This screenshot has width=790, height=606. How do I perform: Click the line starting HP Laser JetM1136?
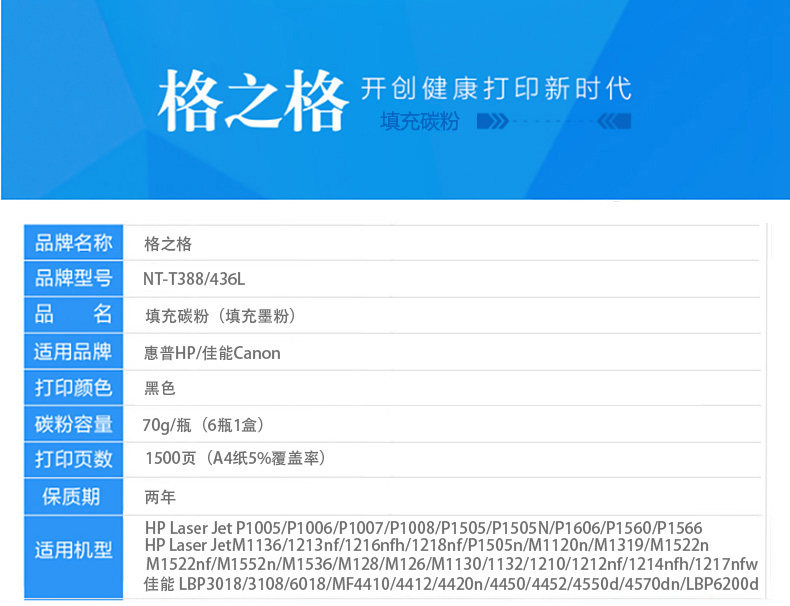tap(427, 545)
